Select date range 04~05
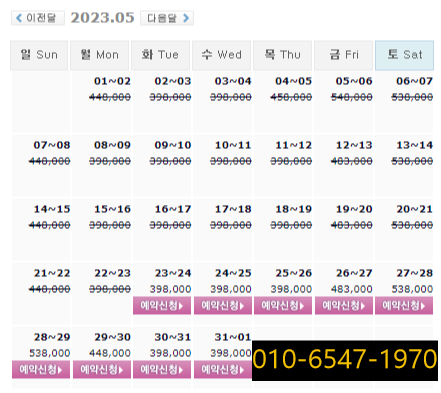The width and height of the screenshot is (441, 393). click(x=294, y=81)
